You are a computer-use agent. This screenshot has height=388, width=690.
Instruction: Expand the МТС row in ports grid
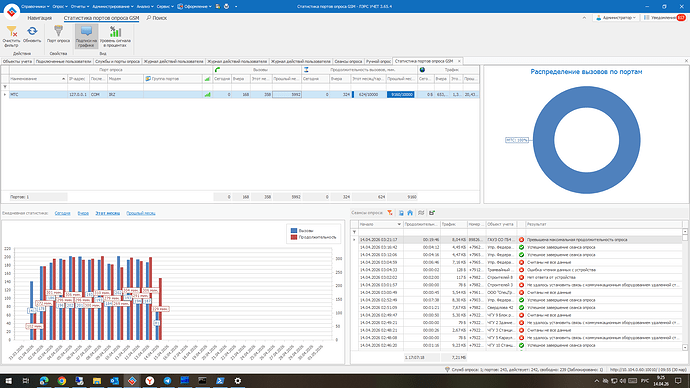[5, 95]
